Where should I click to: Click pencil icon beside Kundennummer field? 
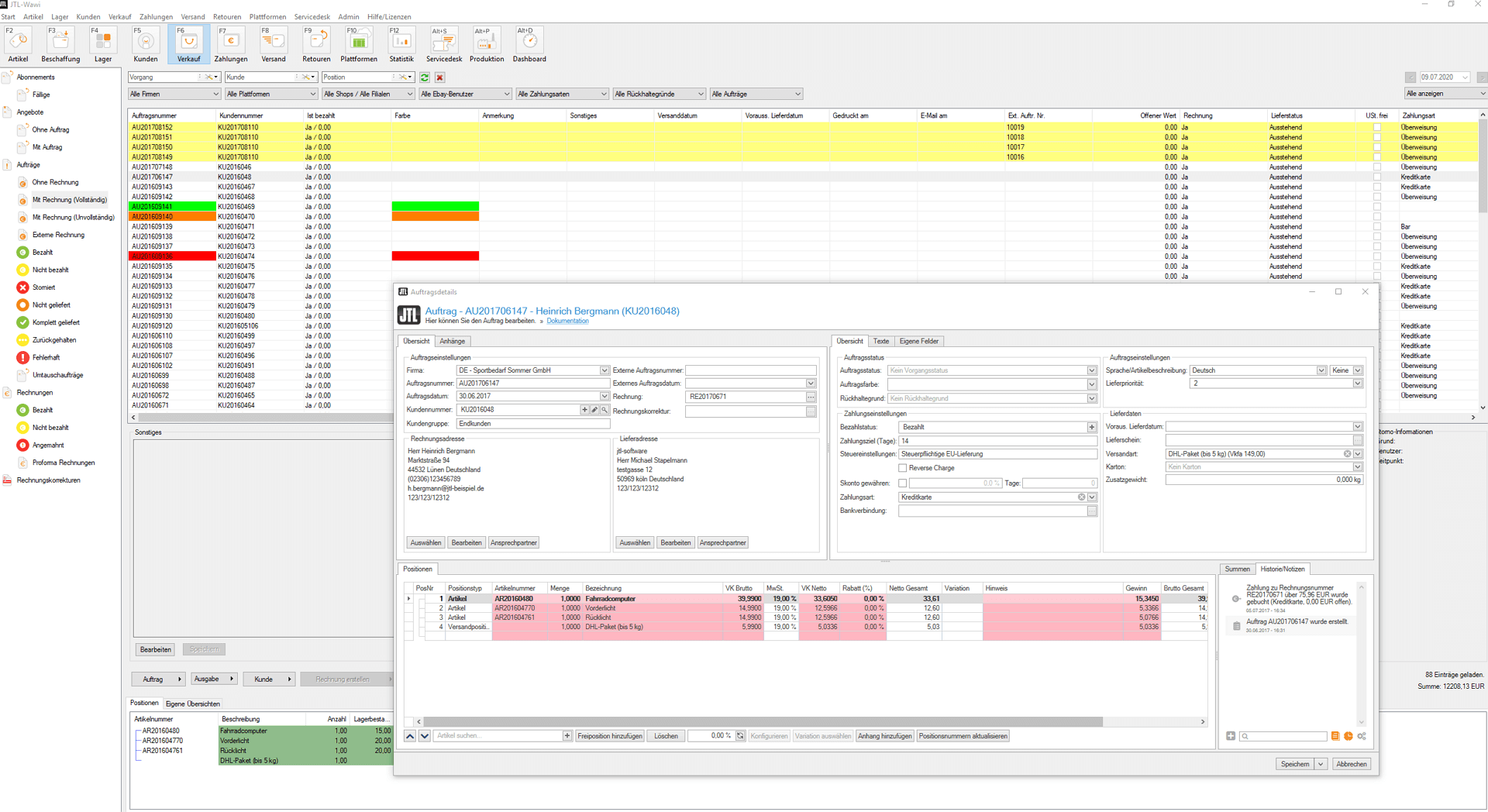click(x=594, y=410)
